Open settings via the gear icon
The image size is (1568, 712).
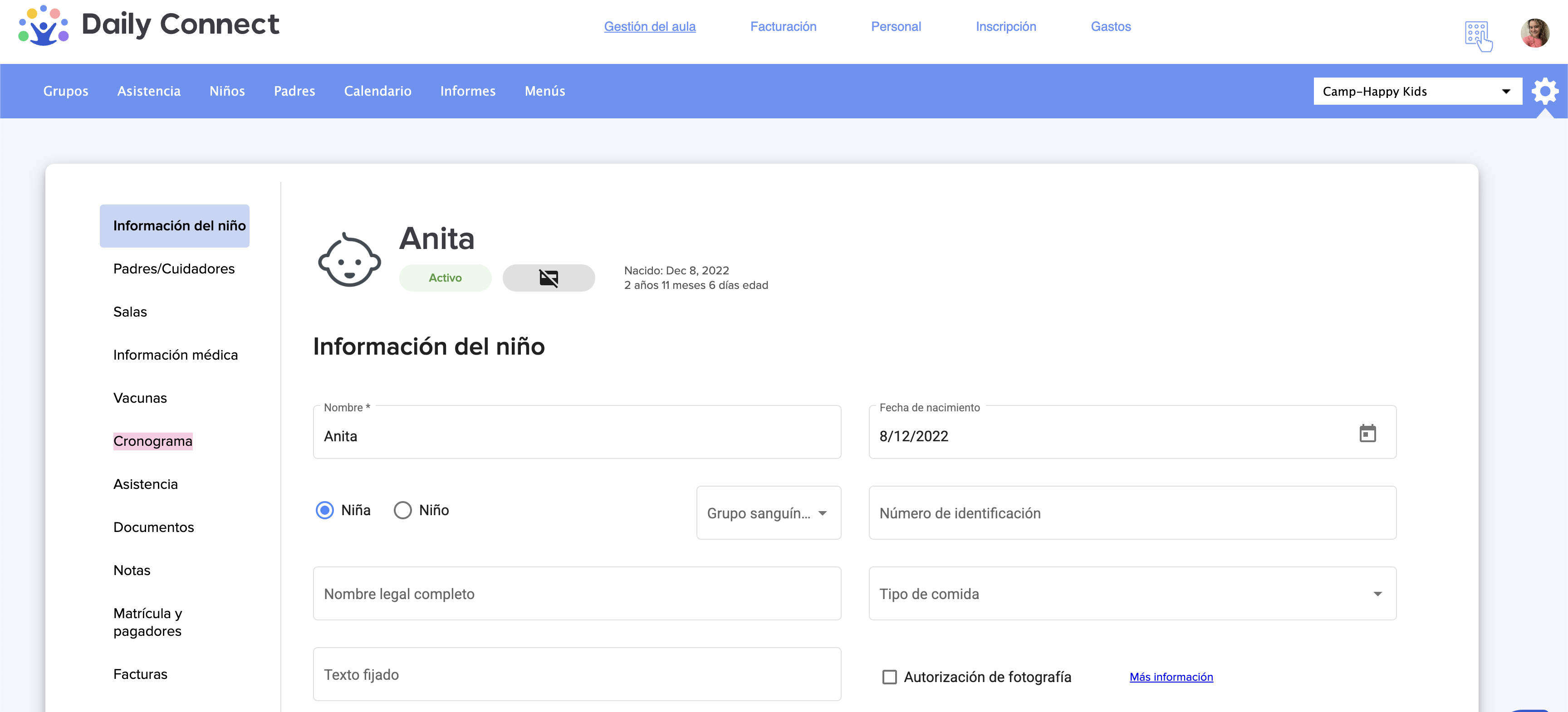[1544, 91]
